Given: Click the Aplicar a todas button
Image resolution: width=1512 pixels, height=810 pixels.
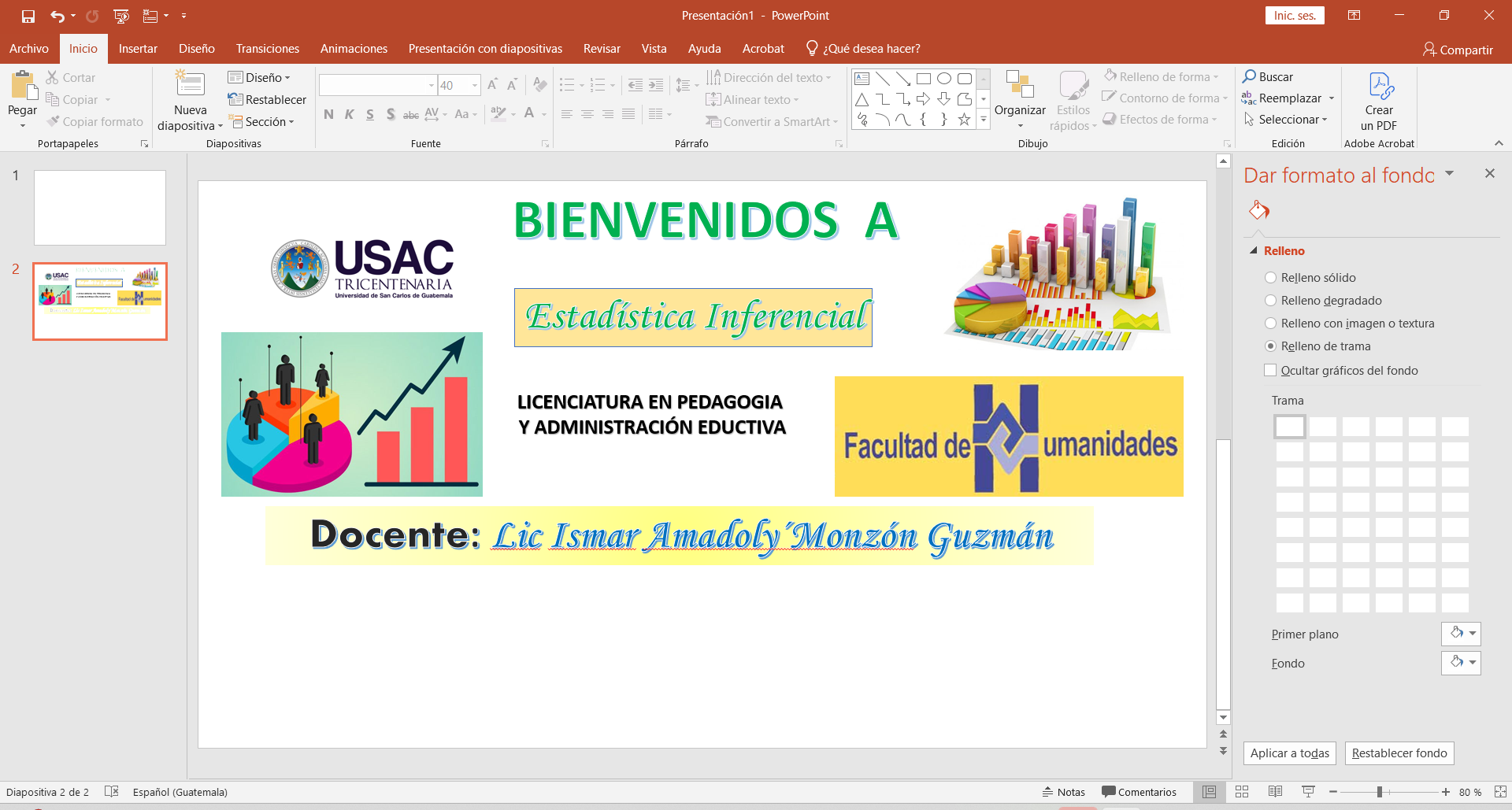Looking at the screenshot, I should point(1289,753).
